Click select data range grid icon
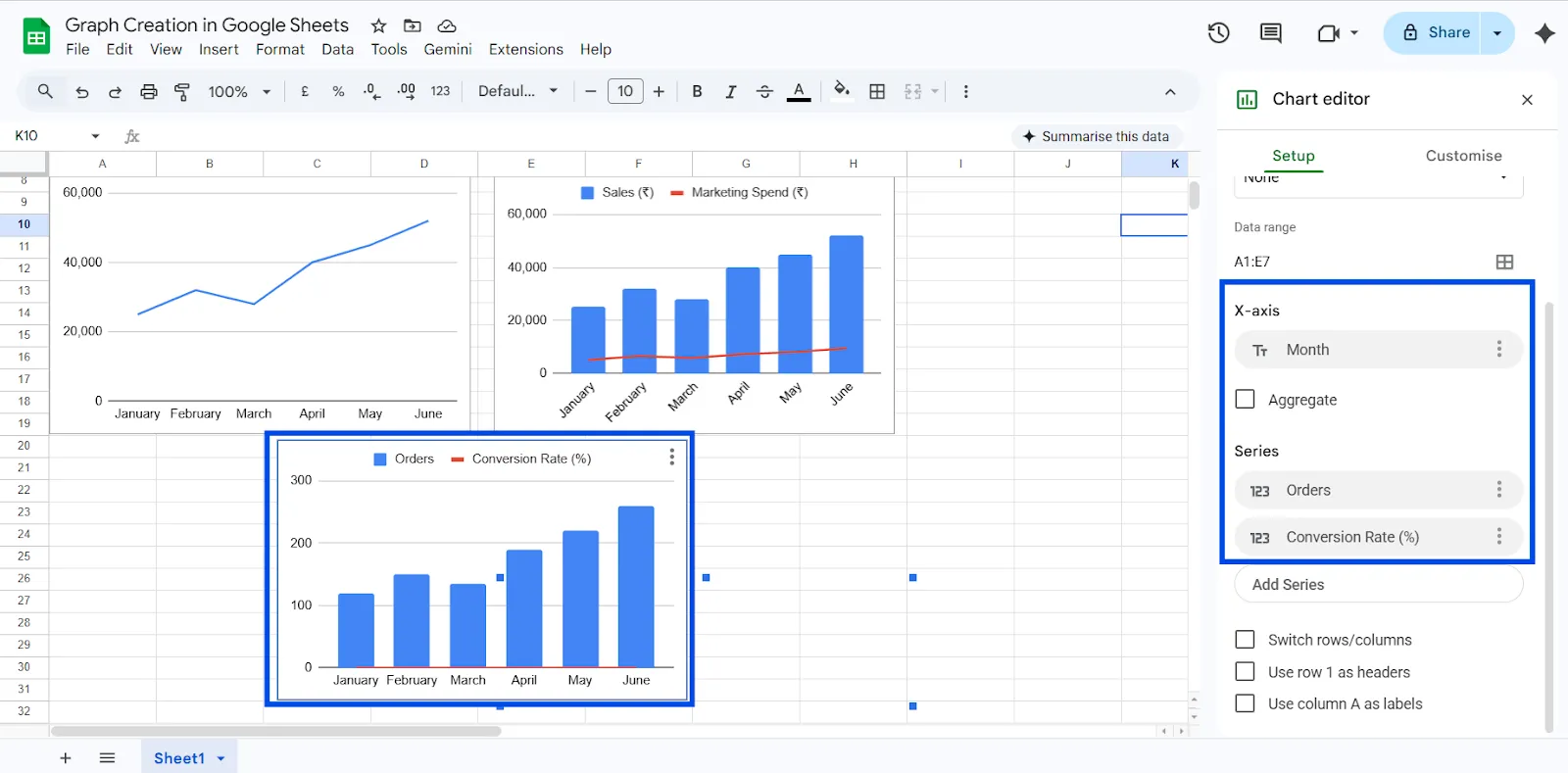Image resolution: width=1568 pixels, height=773 pixels. click(x=1504, y=262)
